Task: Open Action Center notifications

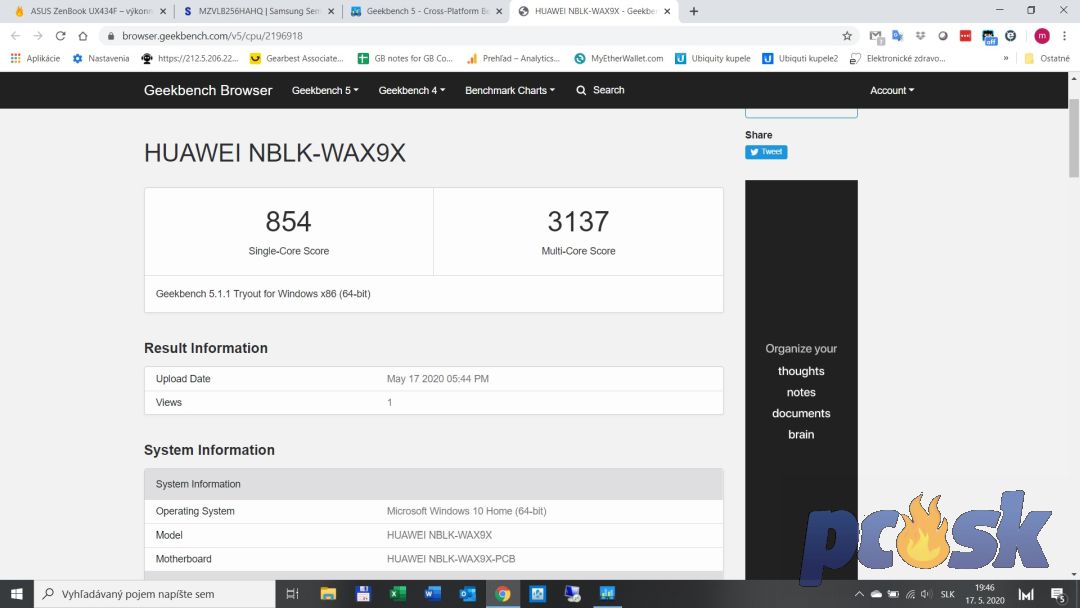Action: (x=1059, y=594)
